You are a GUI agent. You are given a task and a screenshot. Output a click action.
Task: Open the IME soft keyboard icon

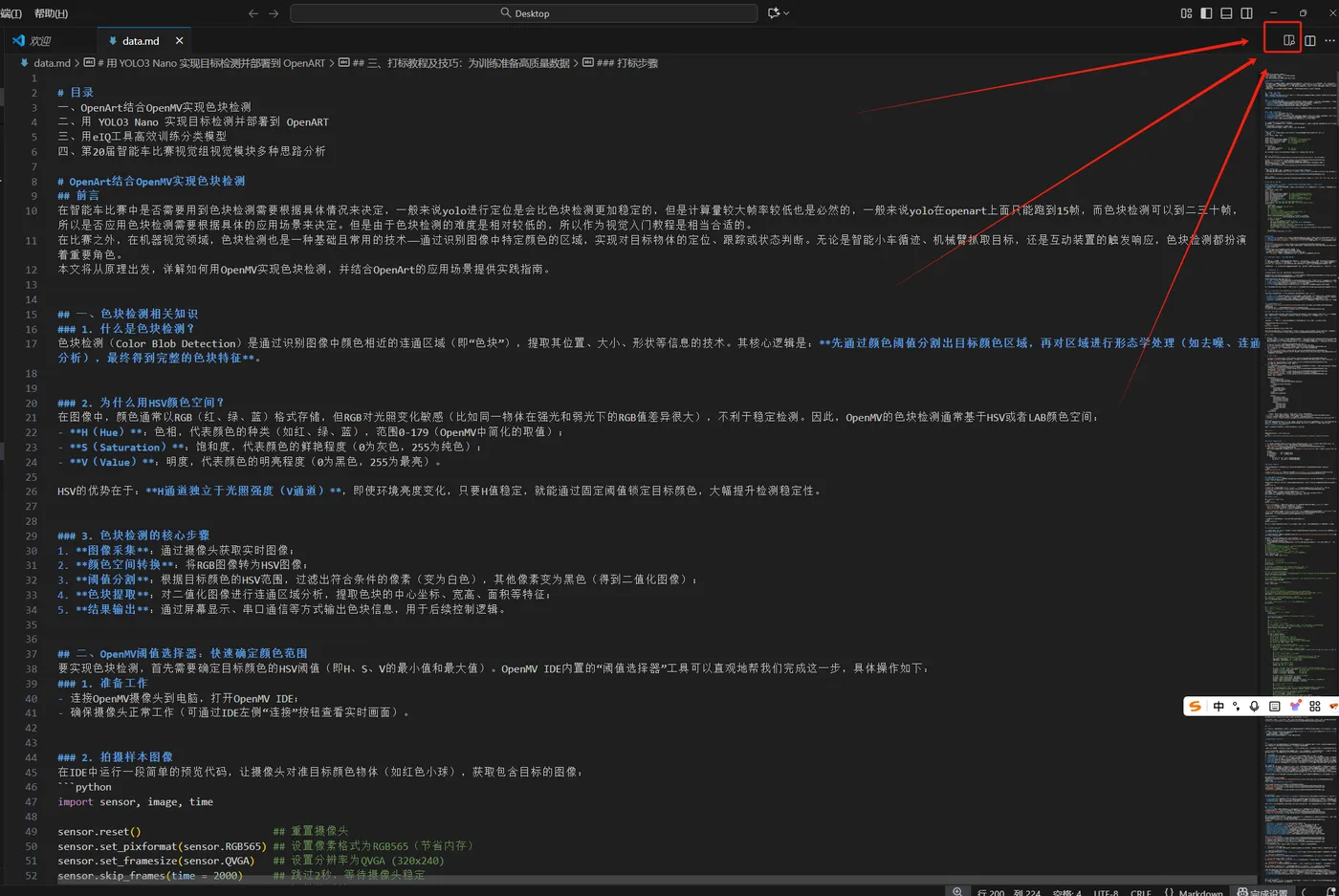point(1275,707)
